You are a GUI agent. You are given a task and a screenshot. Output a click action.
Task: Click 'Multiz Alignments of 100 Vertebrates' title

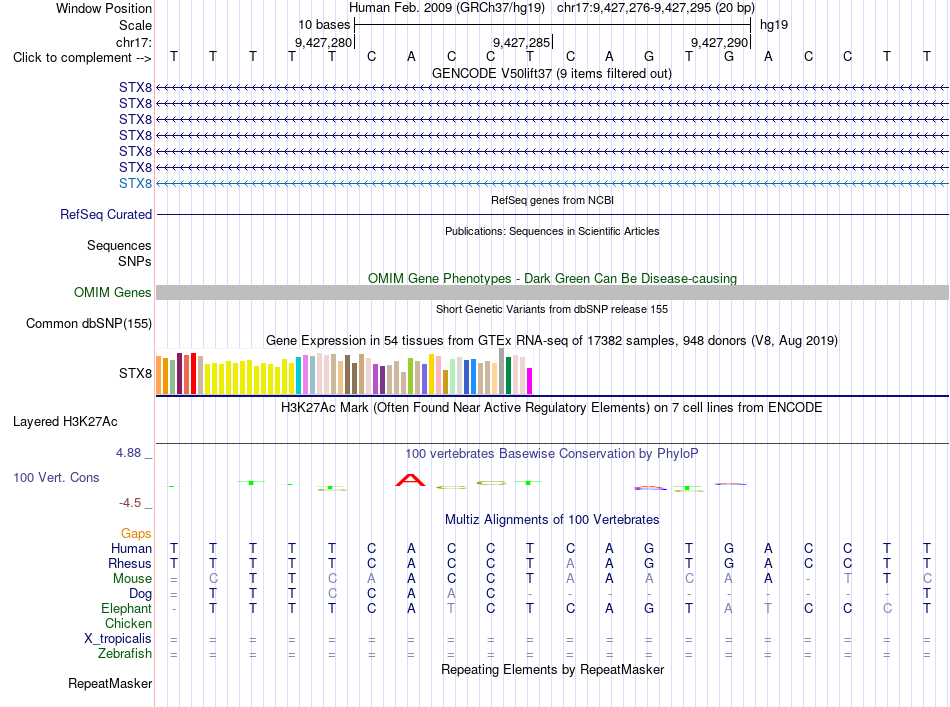(x=552, y=519)
